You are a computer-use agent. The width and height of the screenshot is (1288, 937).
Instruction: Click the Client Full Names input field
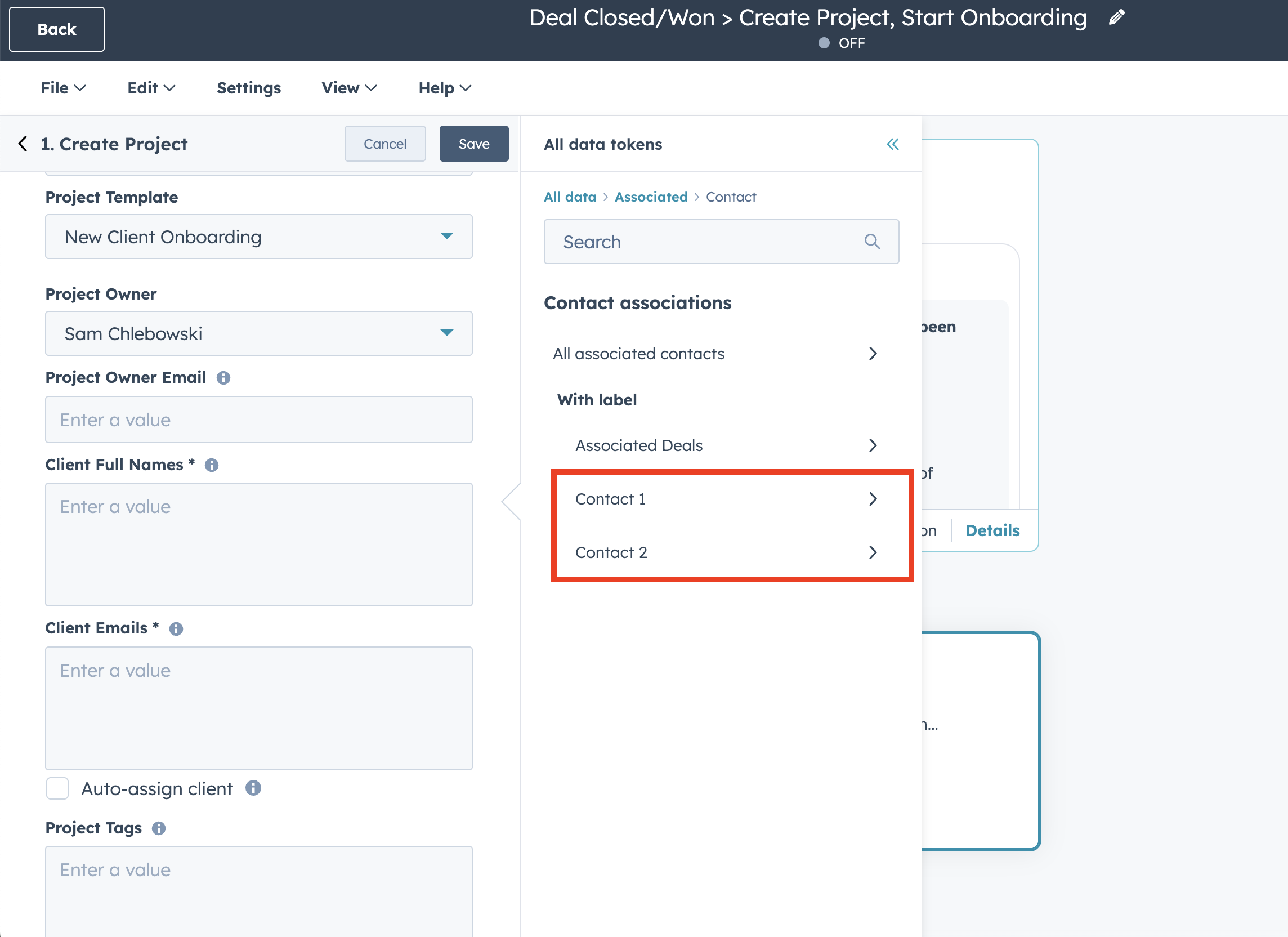(x=258, y=544)
